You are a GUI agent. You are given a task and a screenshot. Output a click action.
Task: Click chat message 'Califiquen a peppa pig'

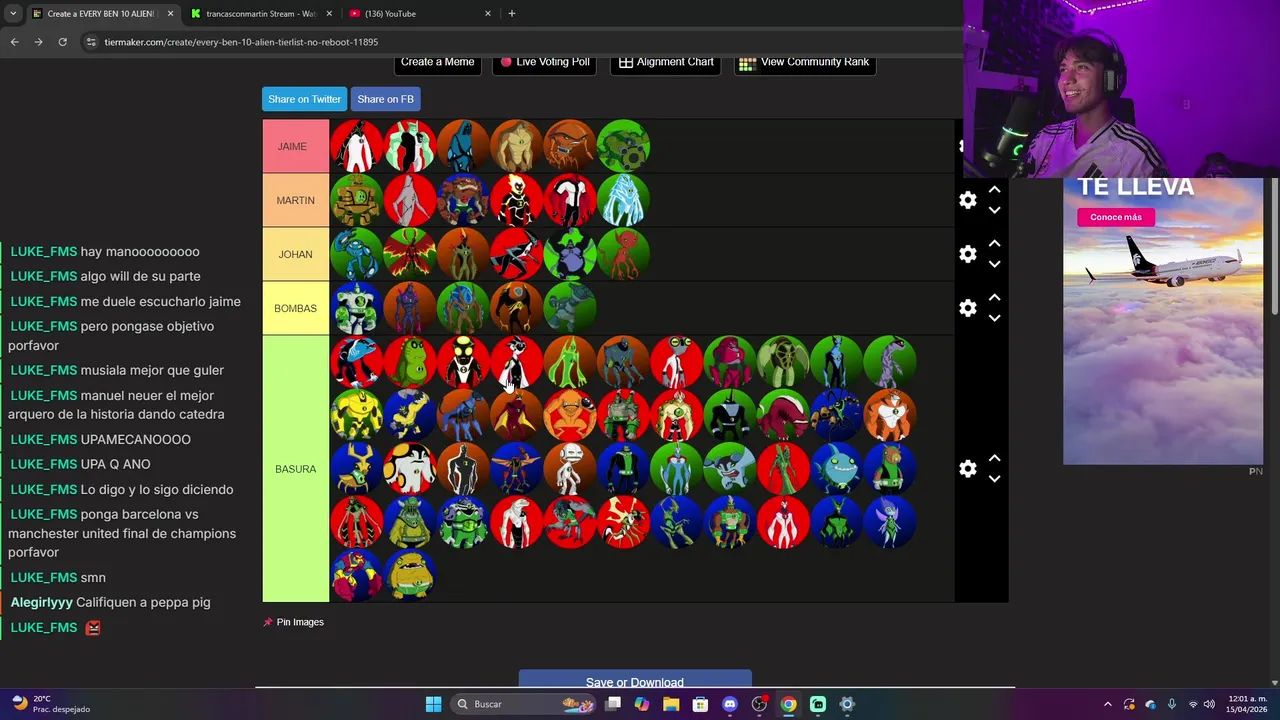click(x=143, y=602)
